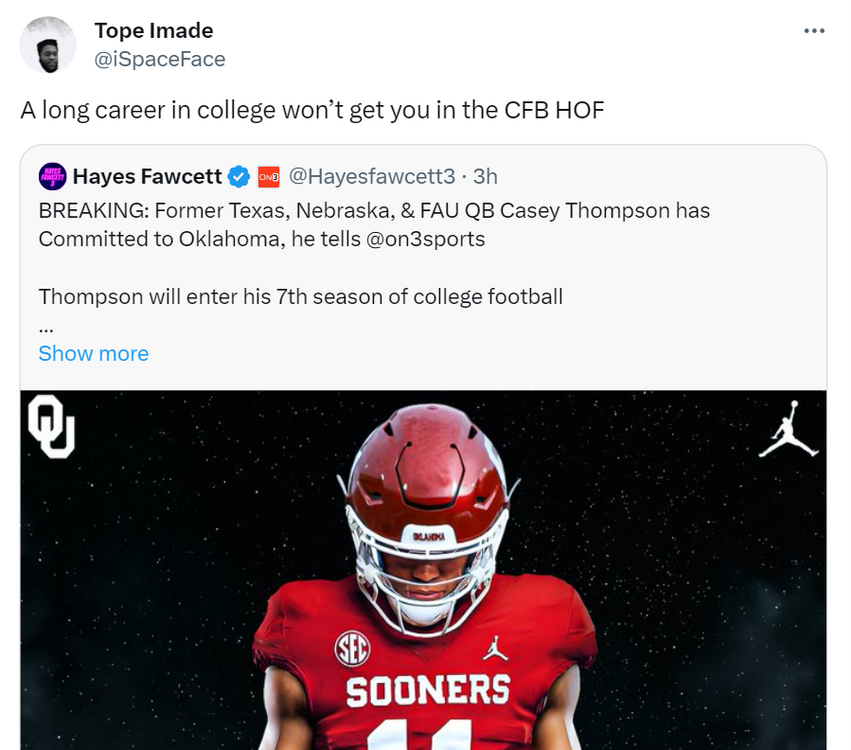The height and width of the screenshot is (750, 851).
Task: Expand quoted tweet with Show more
Action: coord(93,353)
